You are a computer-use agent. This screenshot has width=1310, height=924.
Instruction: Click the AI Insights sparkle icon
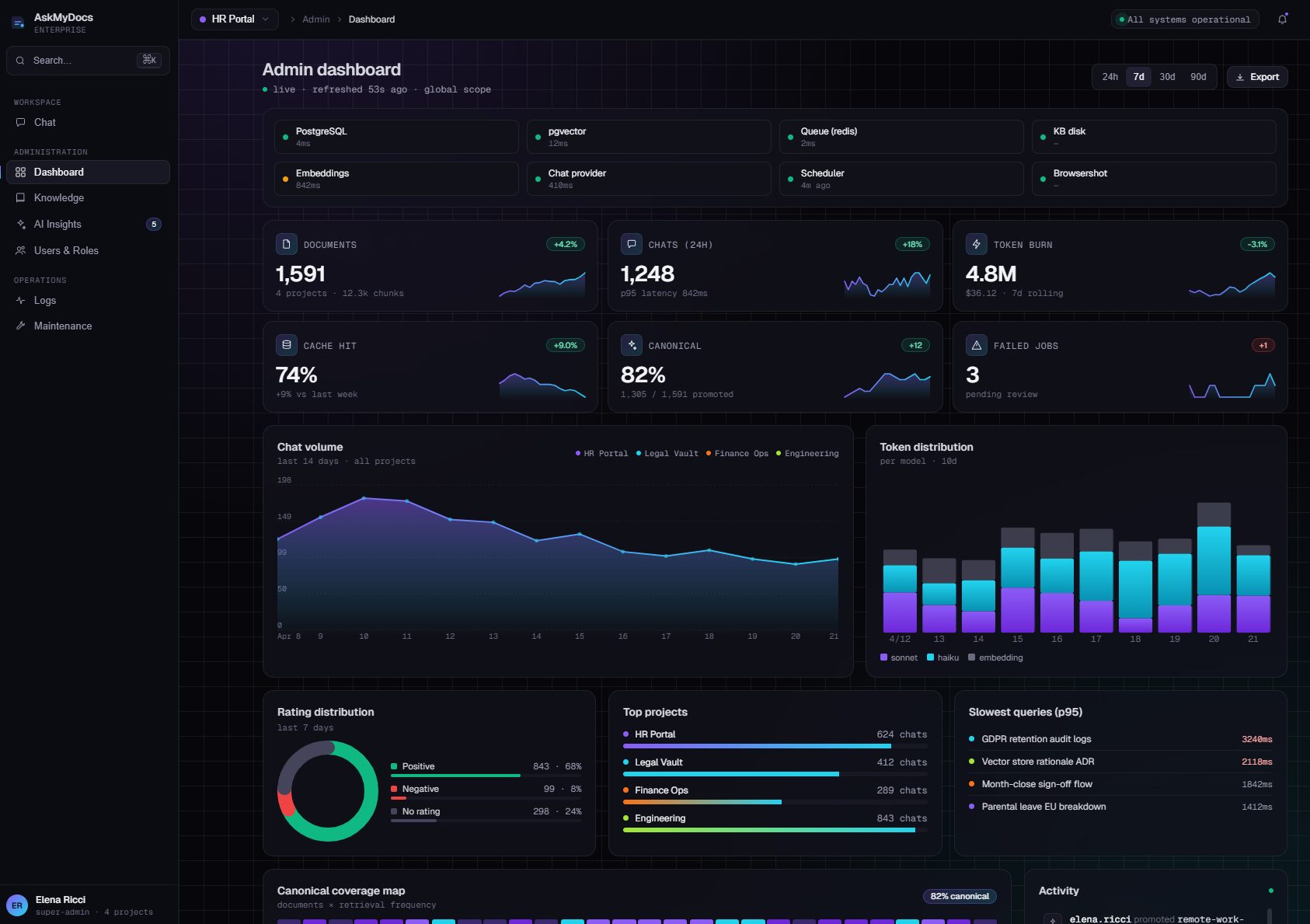[21, 224]
